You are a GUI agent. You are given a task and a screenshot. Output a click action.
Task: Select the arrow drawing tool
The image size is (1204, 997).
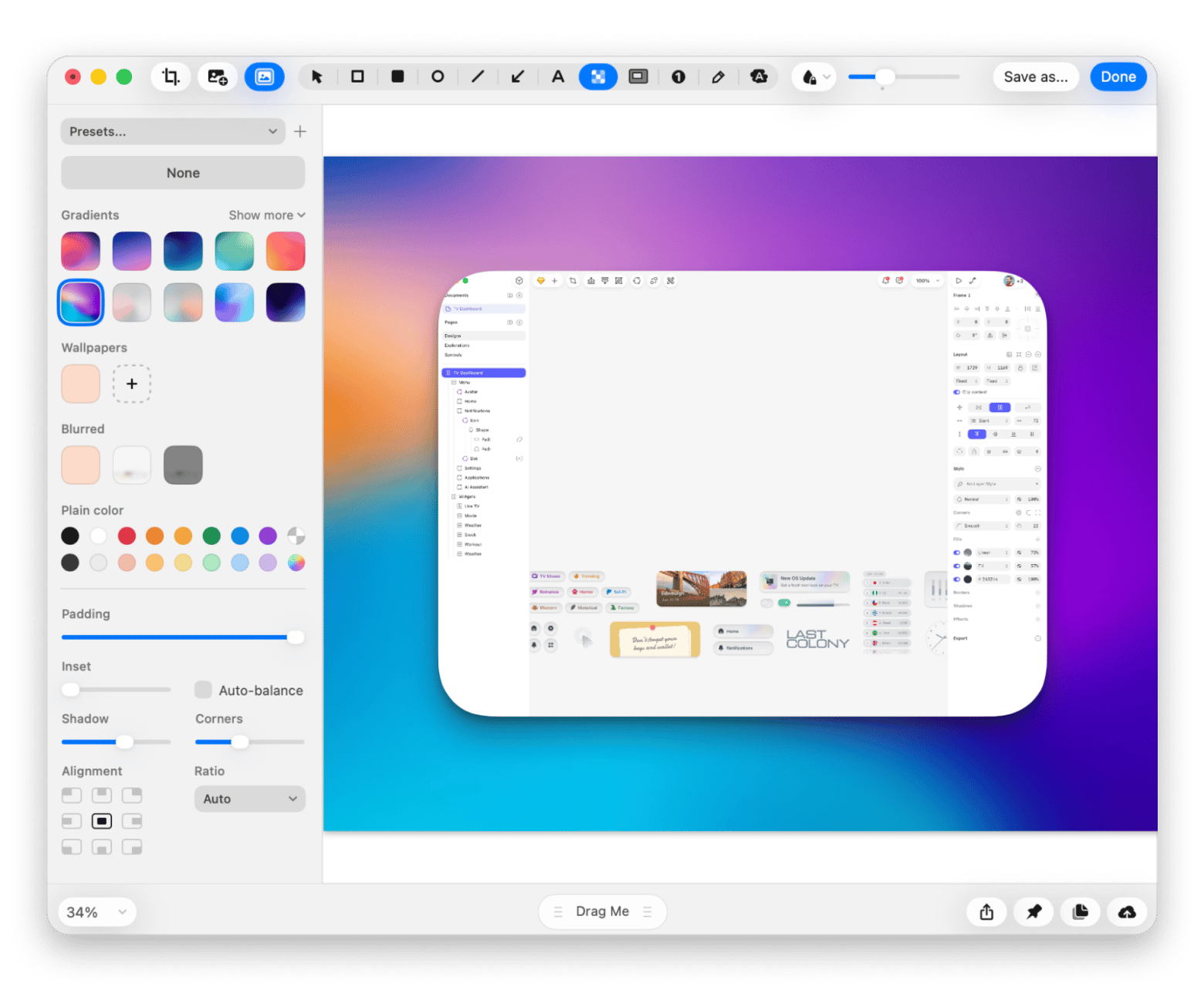pyautogui.click(x=518, y=77)
